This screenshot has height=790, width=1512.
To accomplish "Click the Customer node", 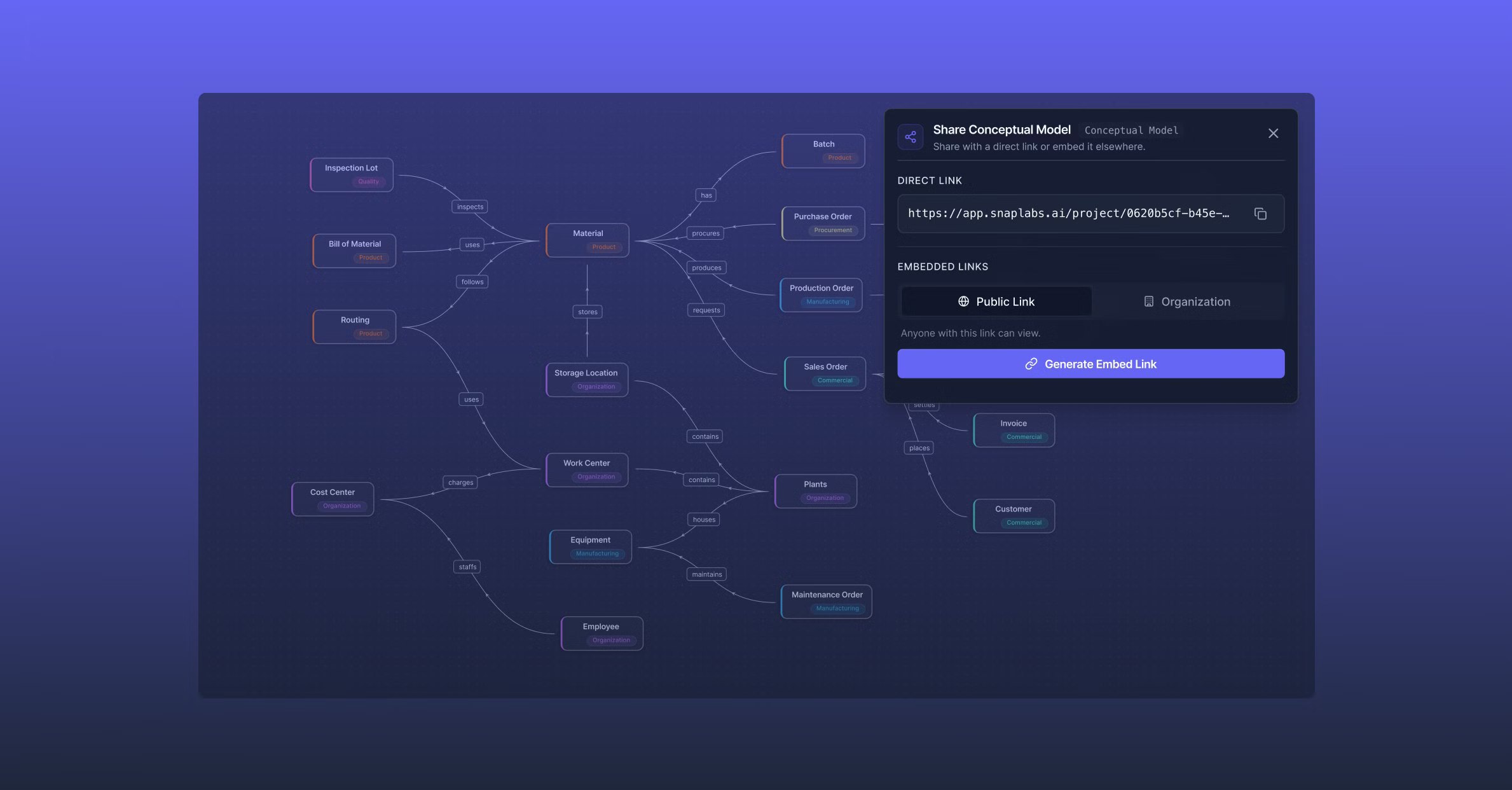I will point(1014,516).
